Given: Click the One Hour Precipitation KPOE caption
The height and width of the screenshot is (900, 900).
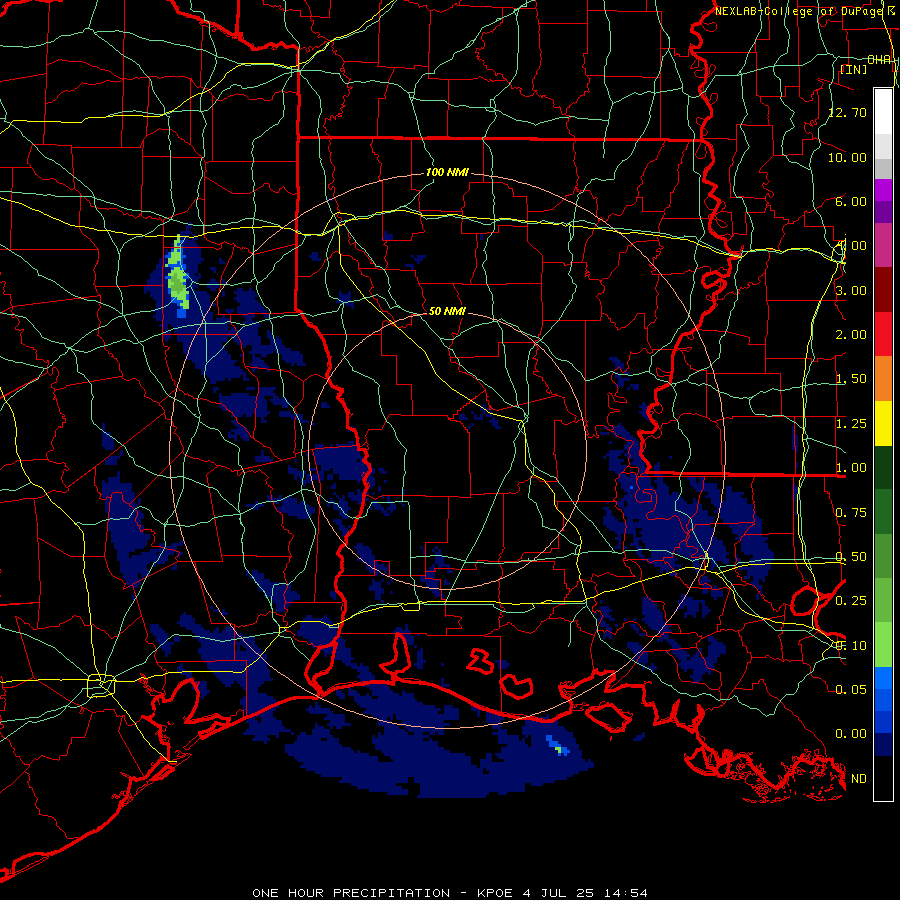Looking at the screenshot, I should pyautogui.click(x=450, y=893).
